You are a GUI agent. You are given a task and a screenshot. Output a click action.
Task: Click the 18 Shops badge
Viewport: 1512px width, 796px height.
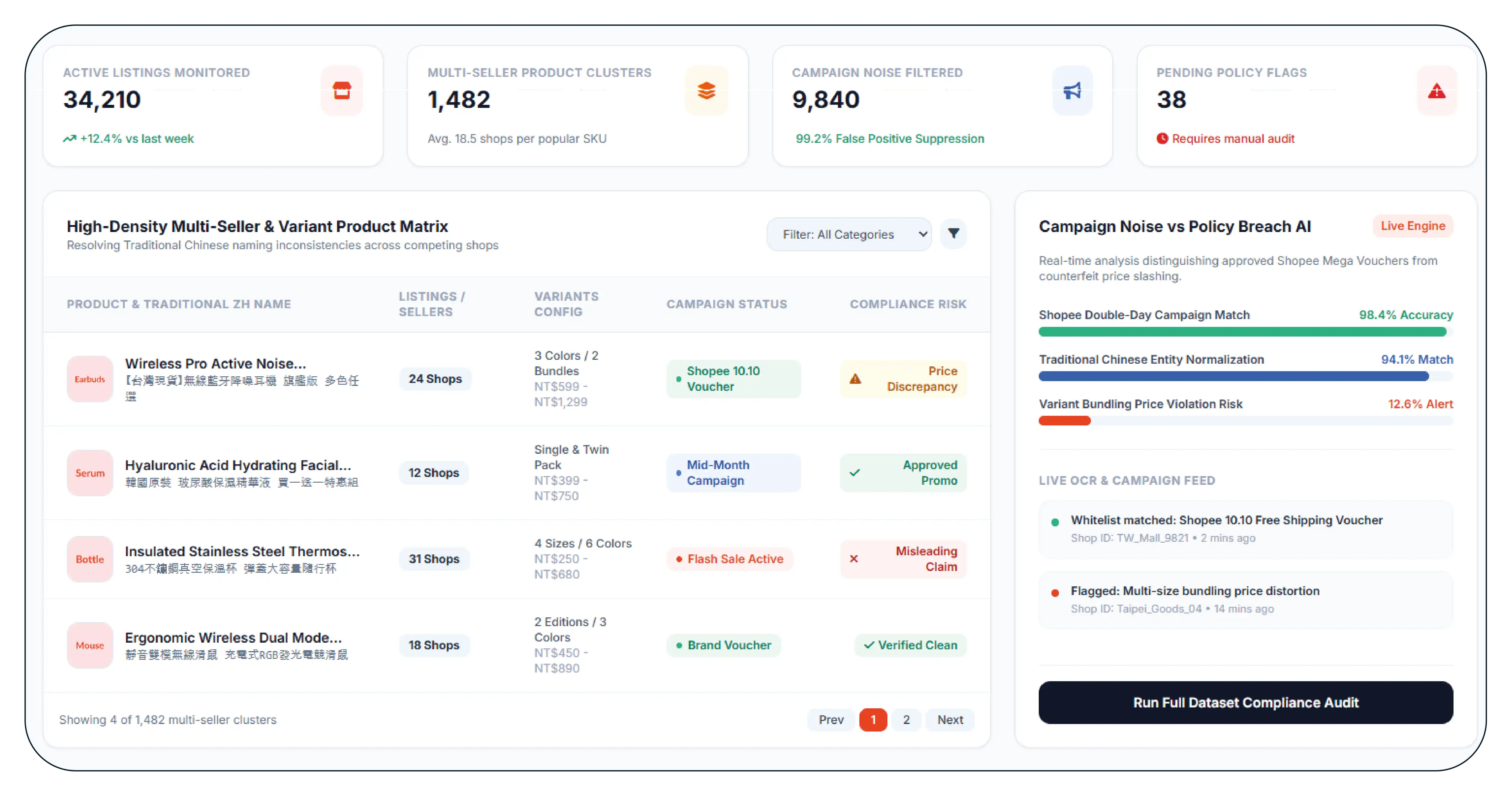434,645
